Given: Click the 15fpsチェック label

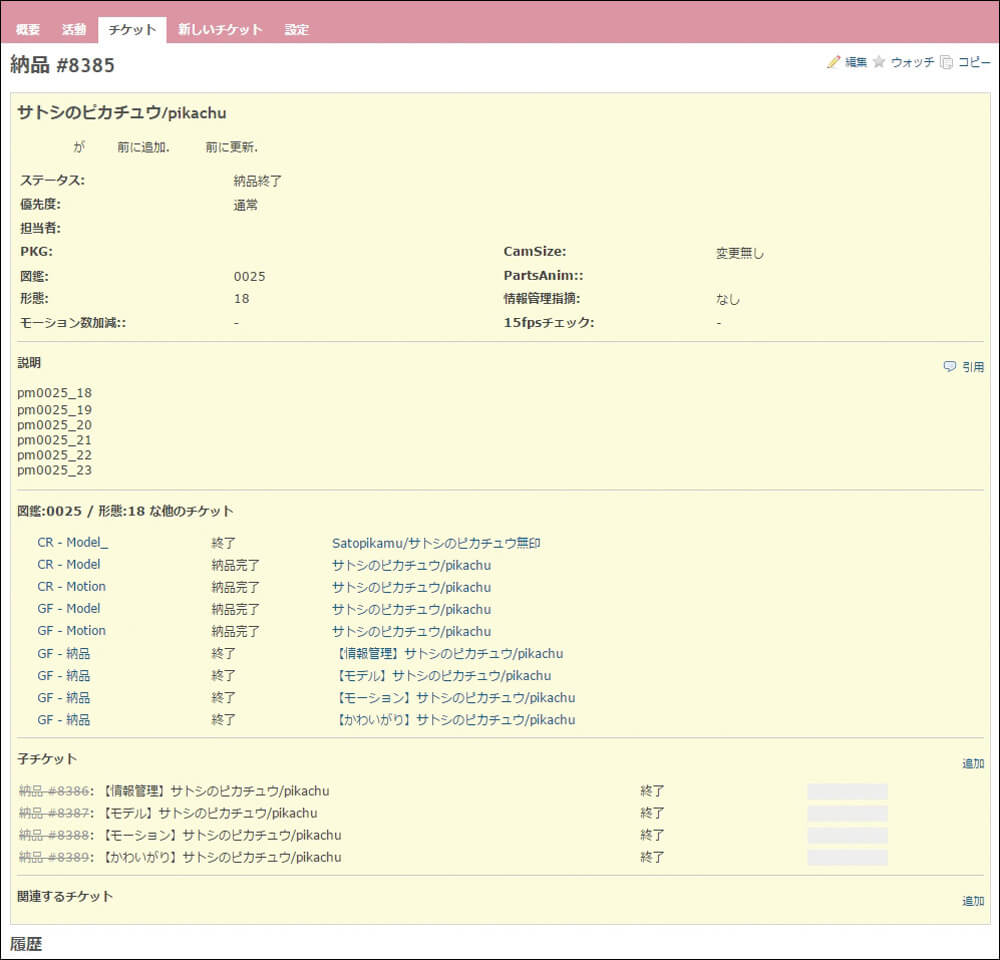Looking at the screenshot, I should (x=548, y=323).
